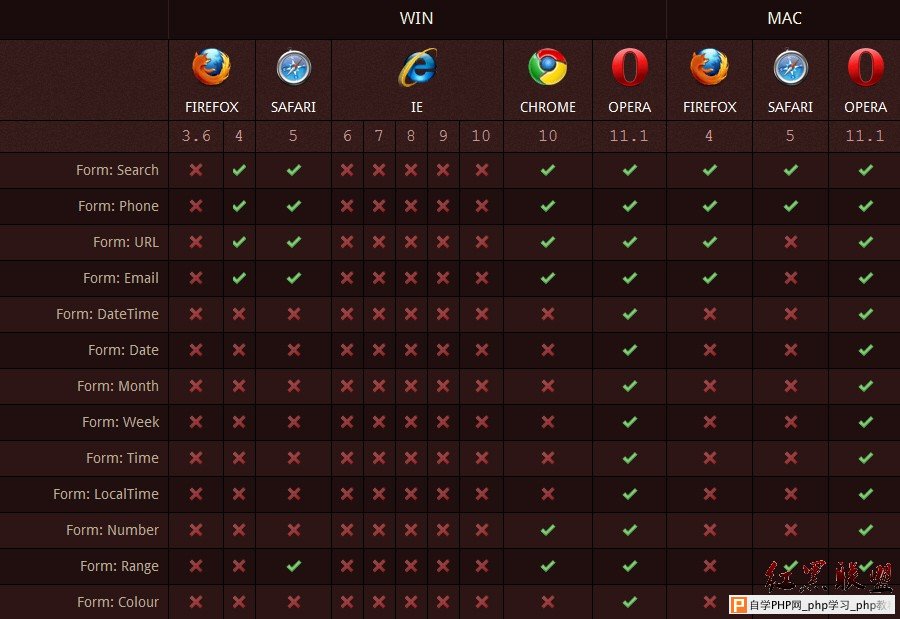The width and height of the screenshot is (900, 619).
Task: Click Form: Range cross under Firefox 3.6
Action: tap(196, 566)
